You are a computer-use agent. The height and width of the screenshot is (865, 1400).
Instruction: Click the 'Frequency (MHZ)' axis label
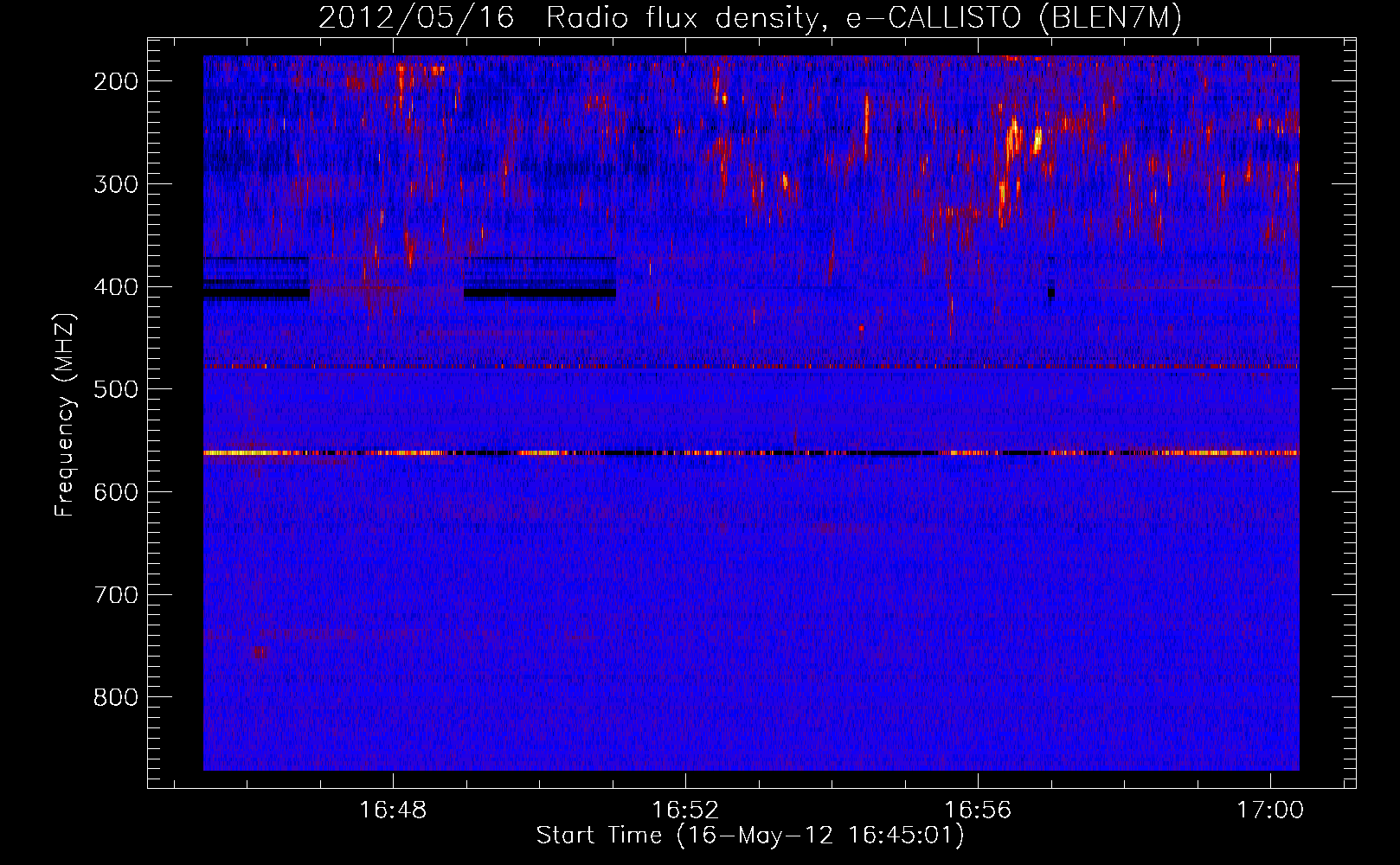click(65, 414)
